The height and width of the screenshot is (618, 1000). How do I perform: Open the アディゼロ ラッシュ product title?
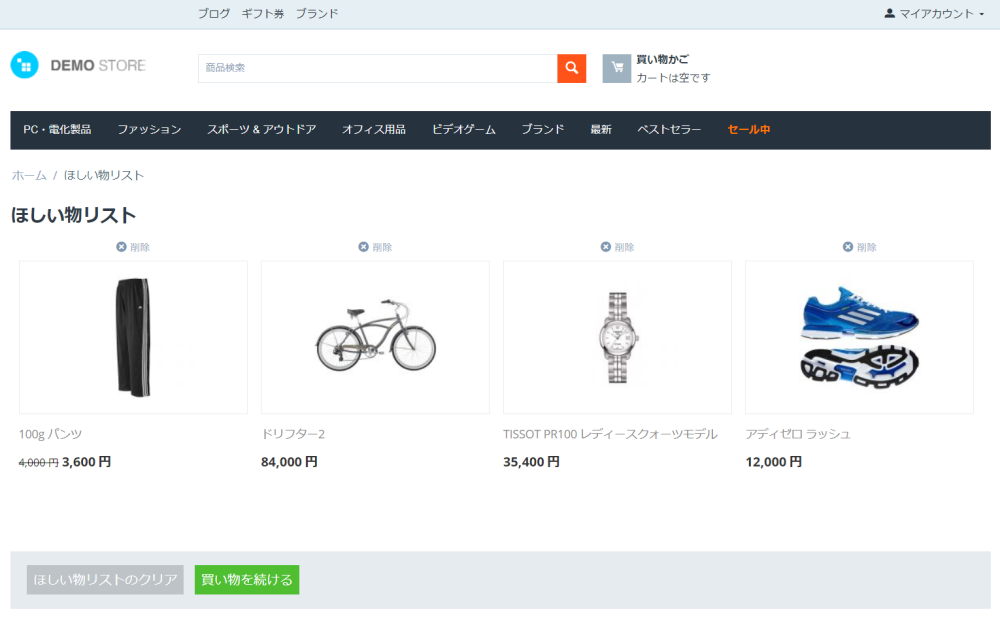798,434
